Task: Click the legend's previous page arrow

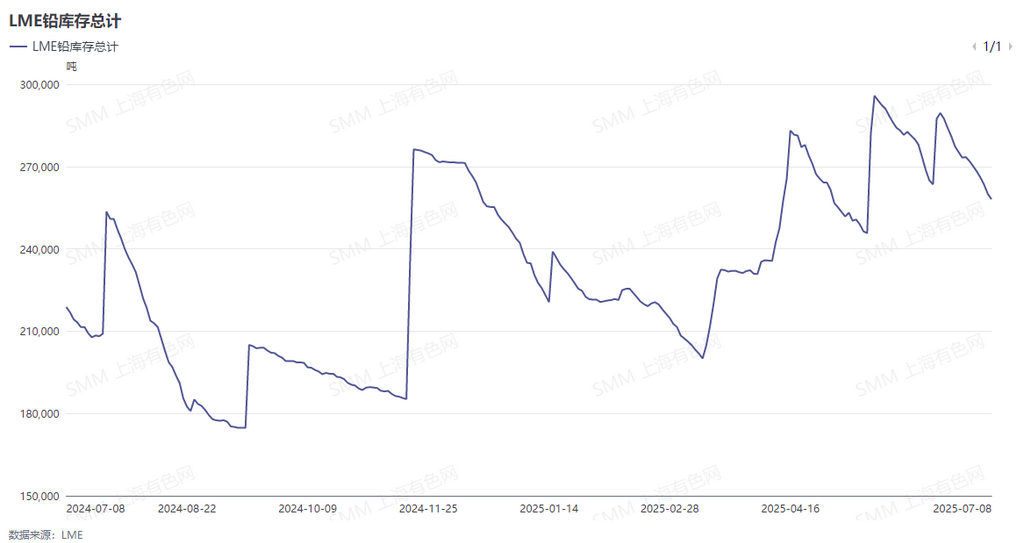Action: pyautogui.click(x=975, y=47)
